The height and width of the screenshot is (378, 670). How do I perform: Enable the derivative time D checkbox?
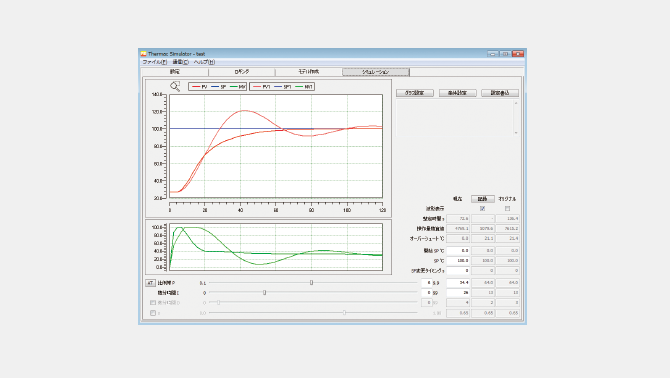[153, 302]
